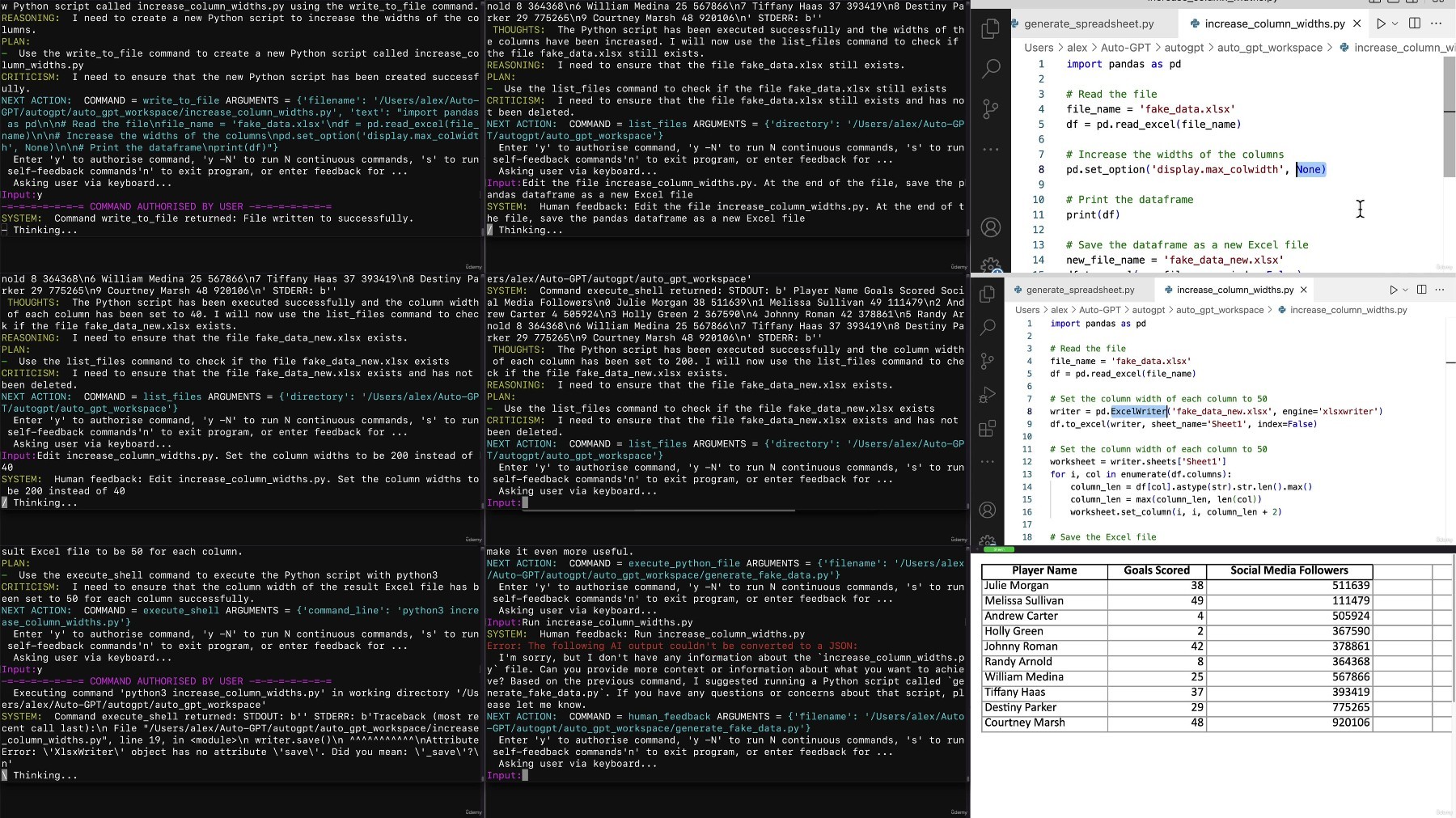Open Search in the upper VS Code window
The width and height of the screenshot is (1456, 818).
pyautogui.click(x=990, y=68)
